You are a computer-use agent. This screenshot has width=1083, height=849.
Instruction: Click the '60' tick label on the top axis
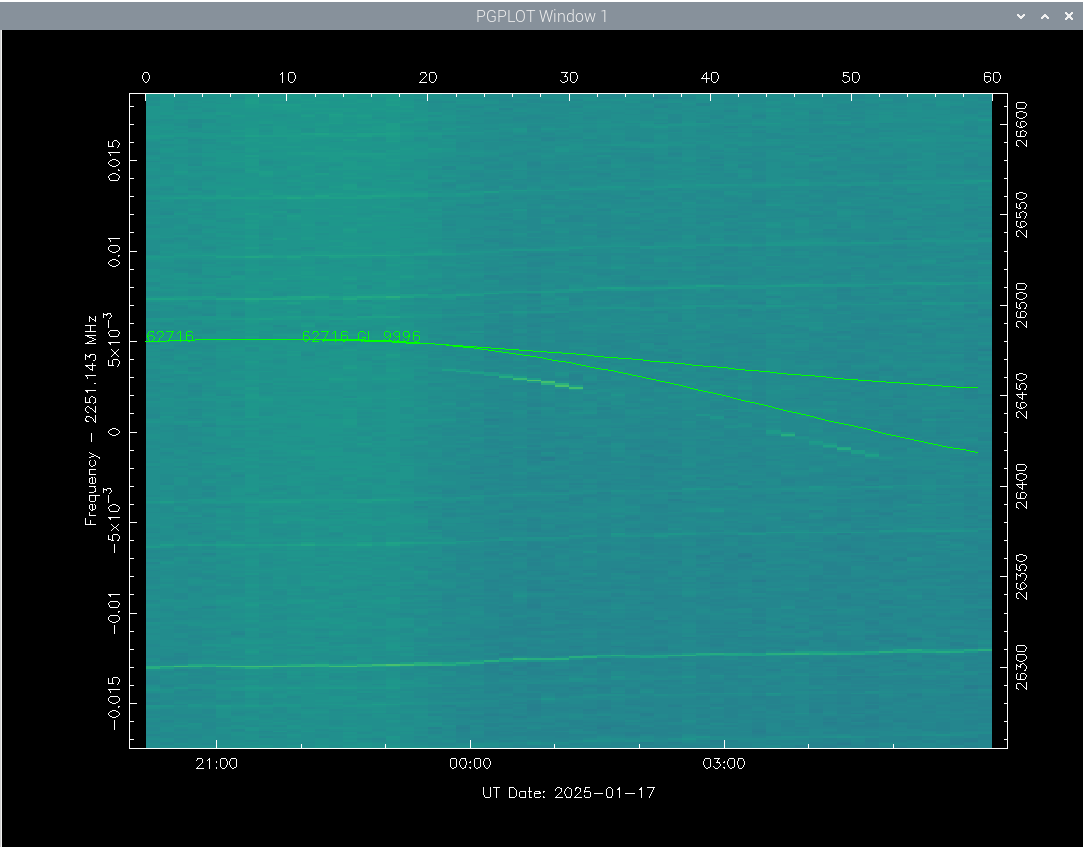(991, 76)
